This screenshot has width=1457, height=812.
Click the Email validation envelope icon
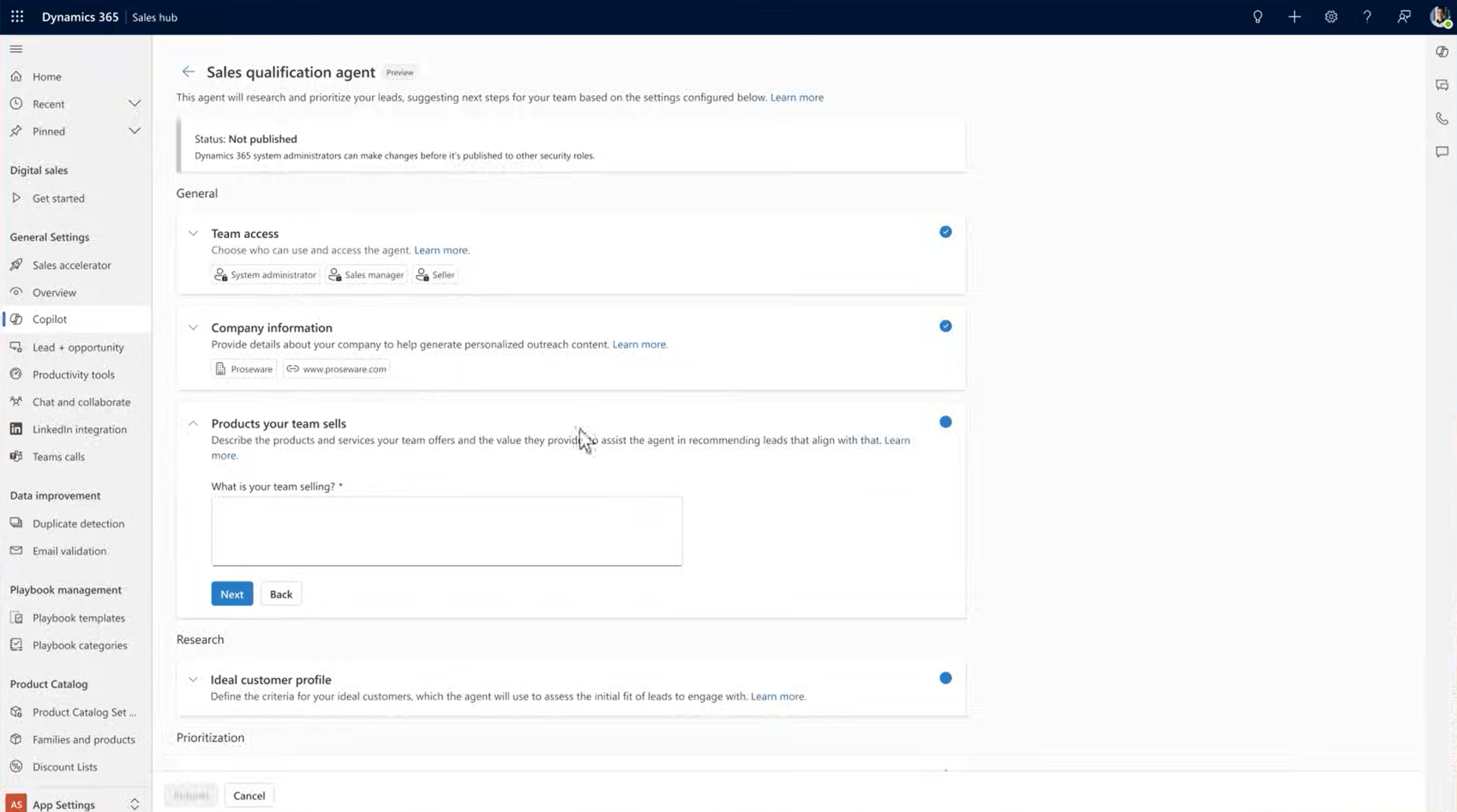click(16, 551)
